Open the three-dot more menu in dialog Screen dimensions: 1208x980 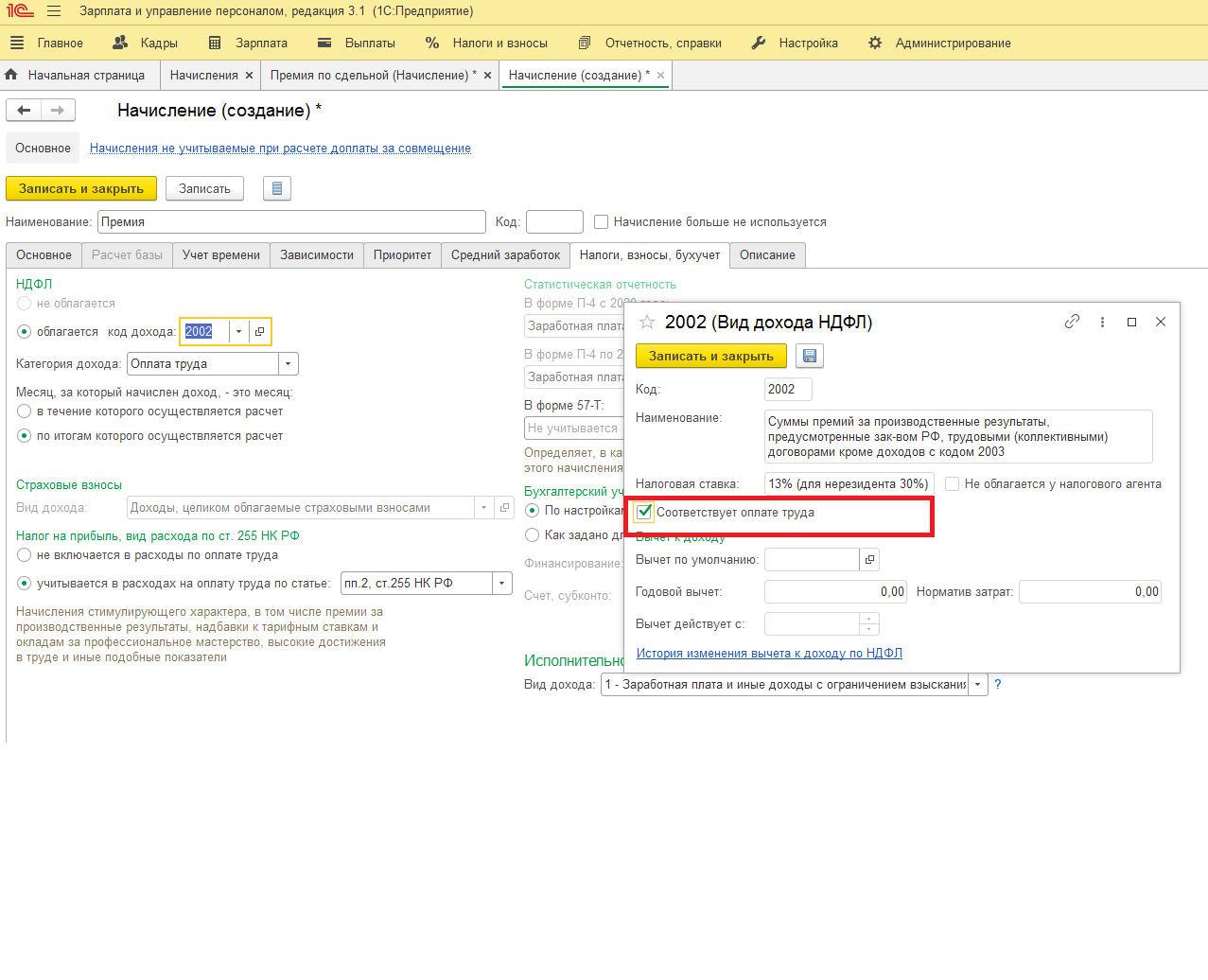1102,322
